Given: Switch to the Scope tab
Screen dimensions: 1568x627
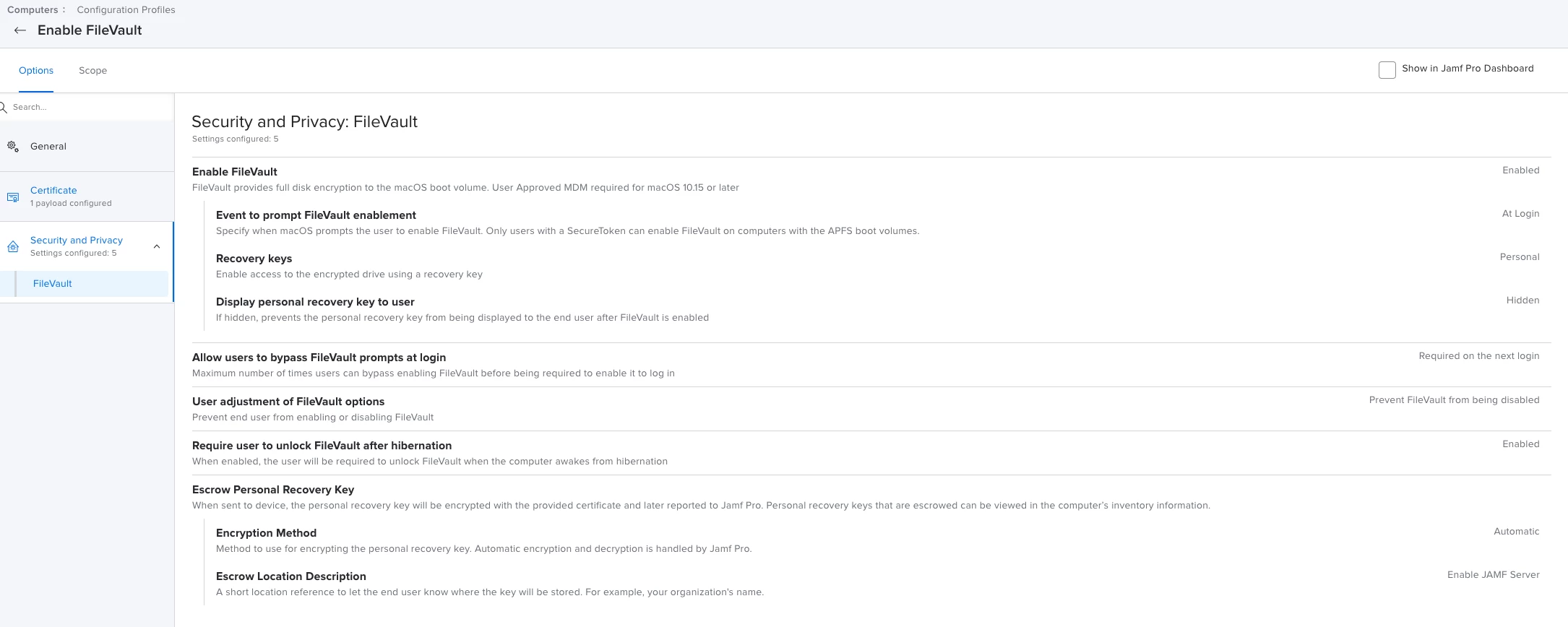Looking at the screenshot, I should pos(92,70).
